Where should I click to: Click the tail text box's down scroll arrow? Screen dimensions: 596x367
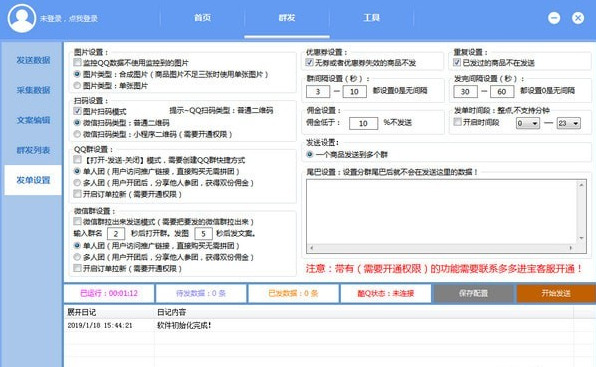[x=581, y=238]
